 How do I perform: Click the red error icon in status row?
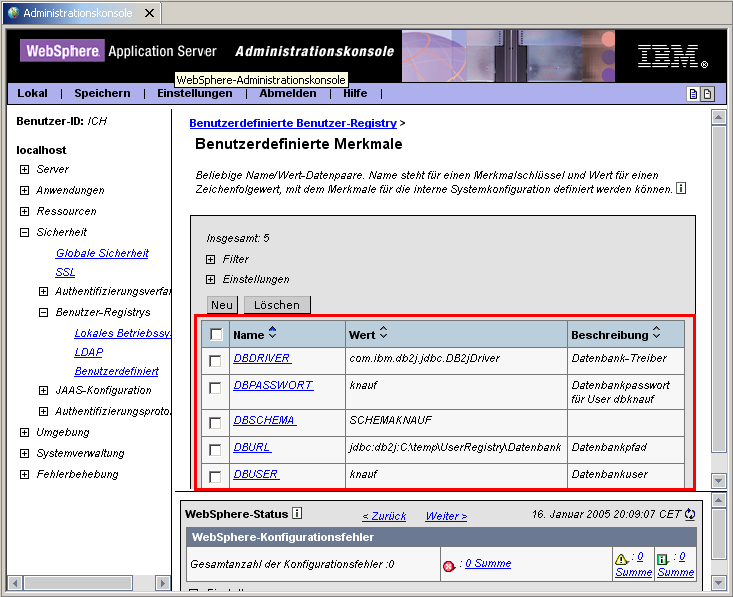(x=448, y=566)
